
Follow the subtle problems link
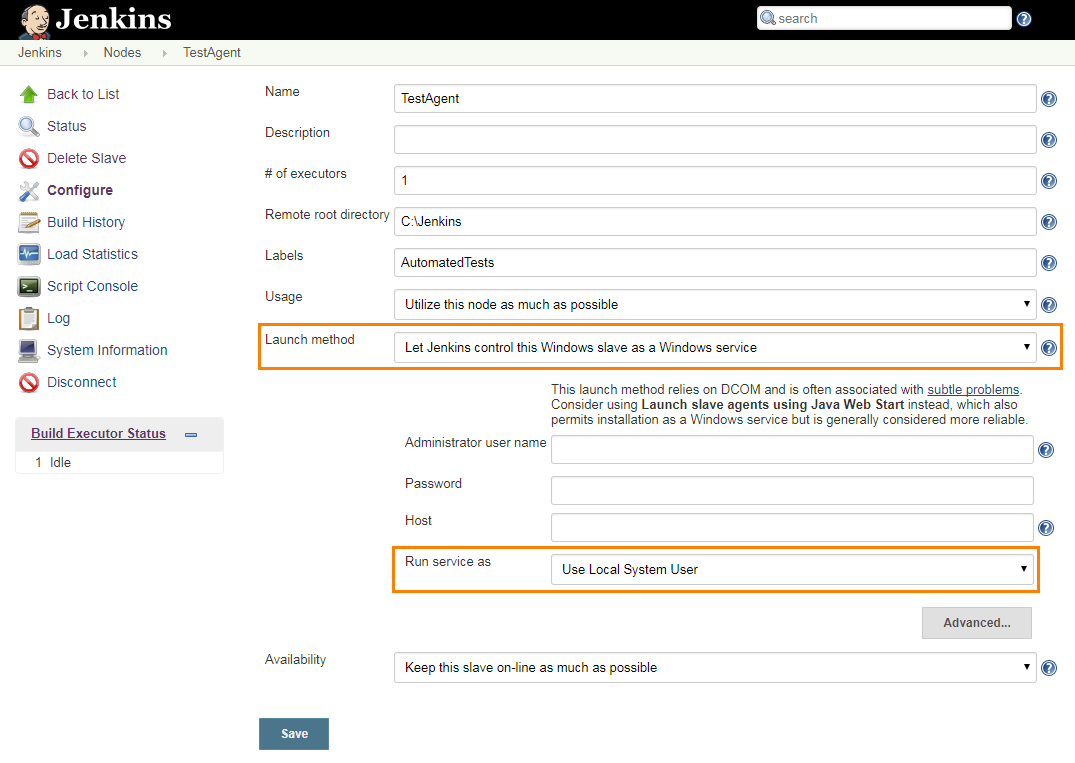point(973,390)
